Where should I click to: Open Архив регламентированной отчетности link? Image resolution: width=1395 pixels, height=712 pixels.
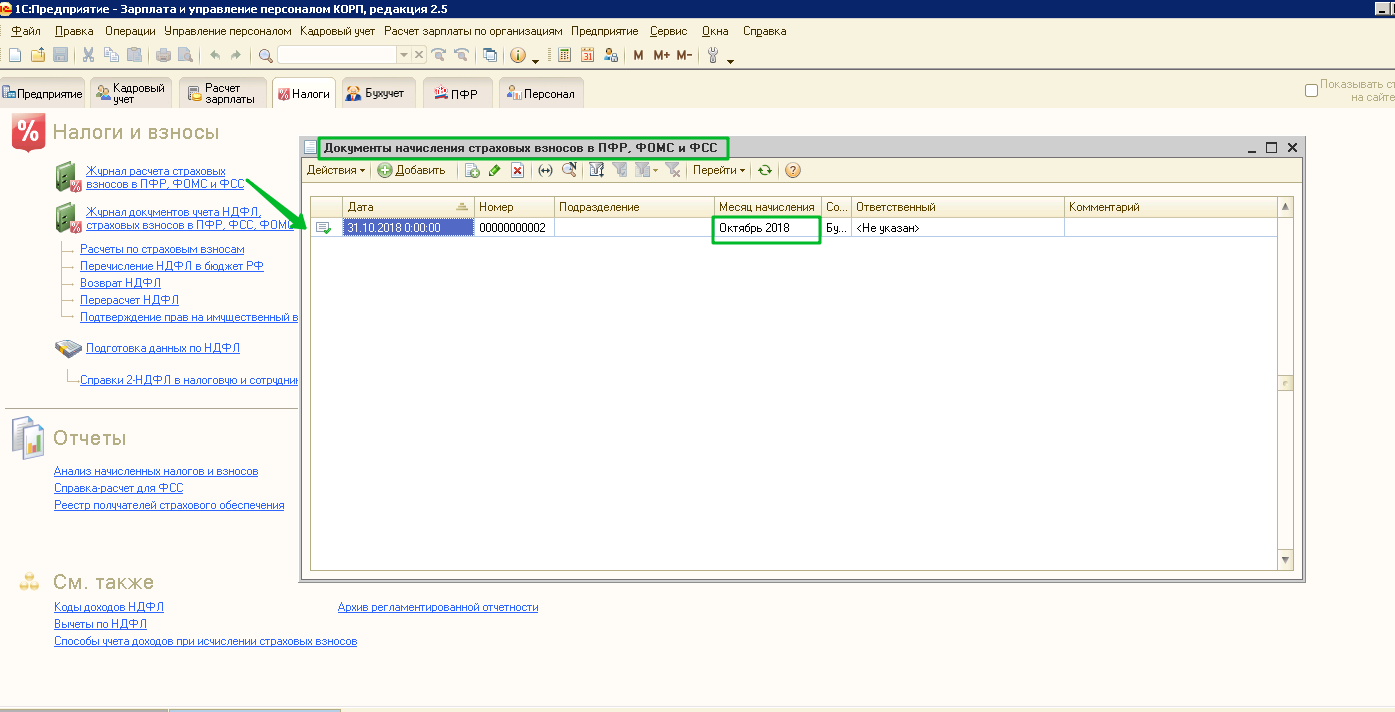click(x=438, y=607)
